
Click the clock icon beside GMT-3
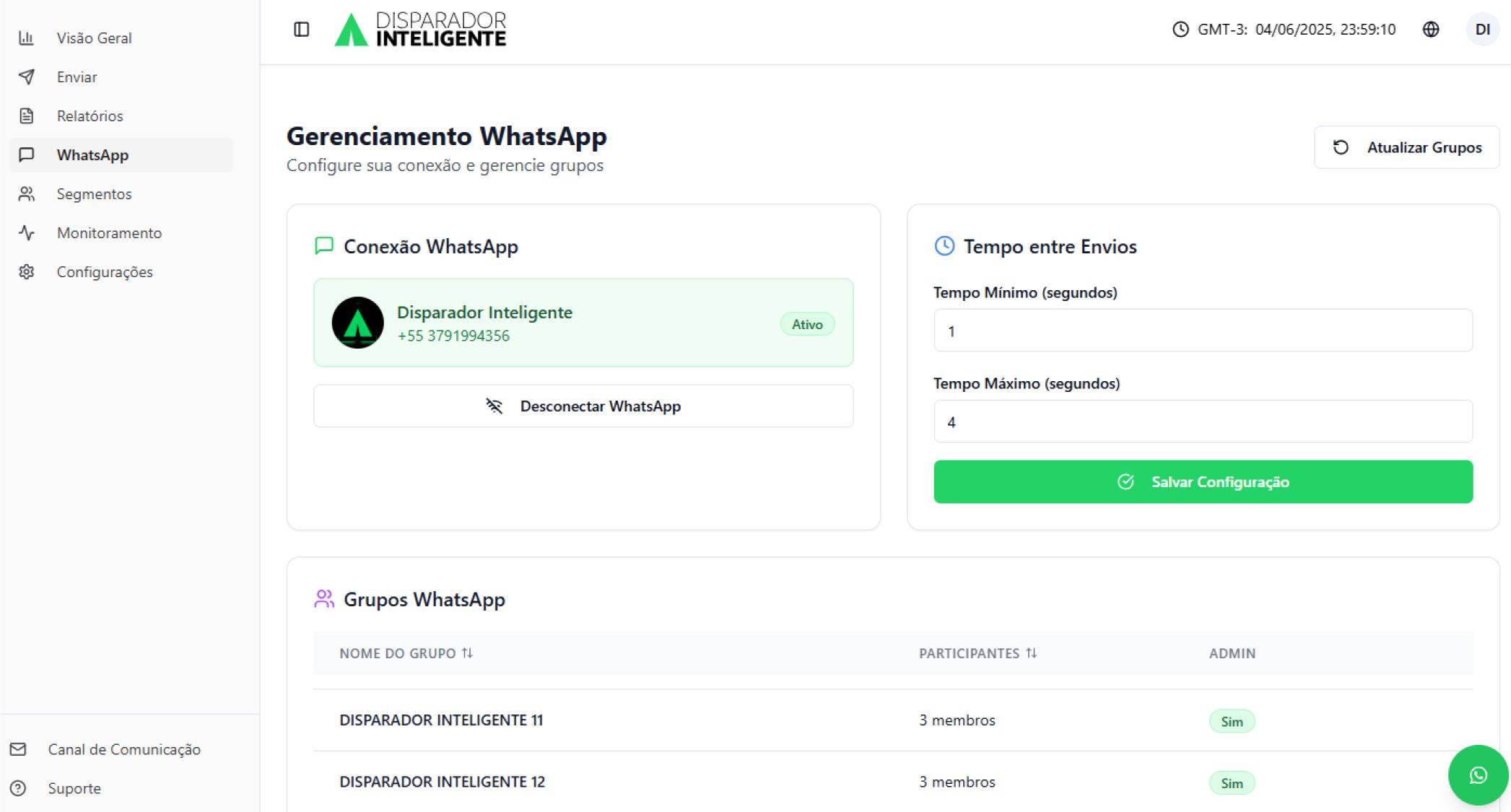click(x=1180, y=30)
